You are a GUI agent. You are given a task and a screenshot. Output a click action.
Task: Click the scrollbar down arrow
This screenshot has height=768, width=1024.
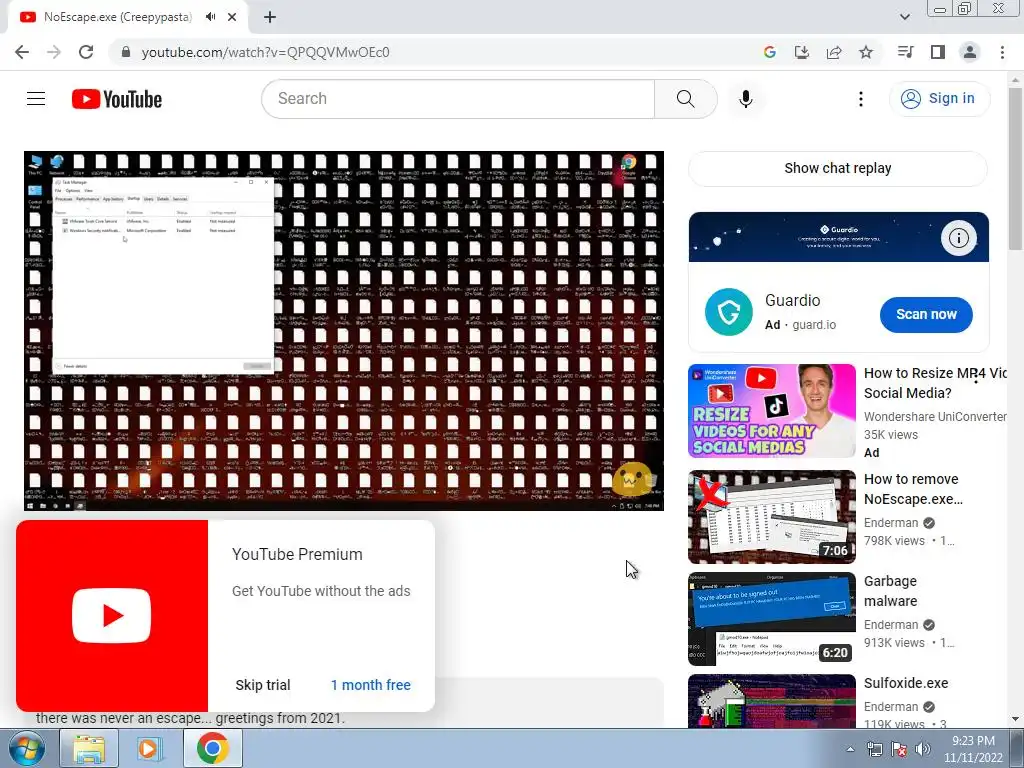point(1016,719)
